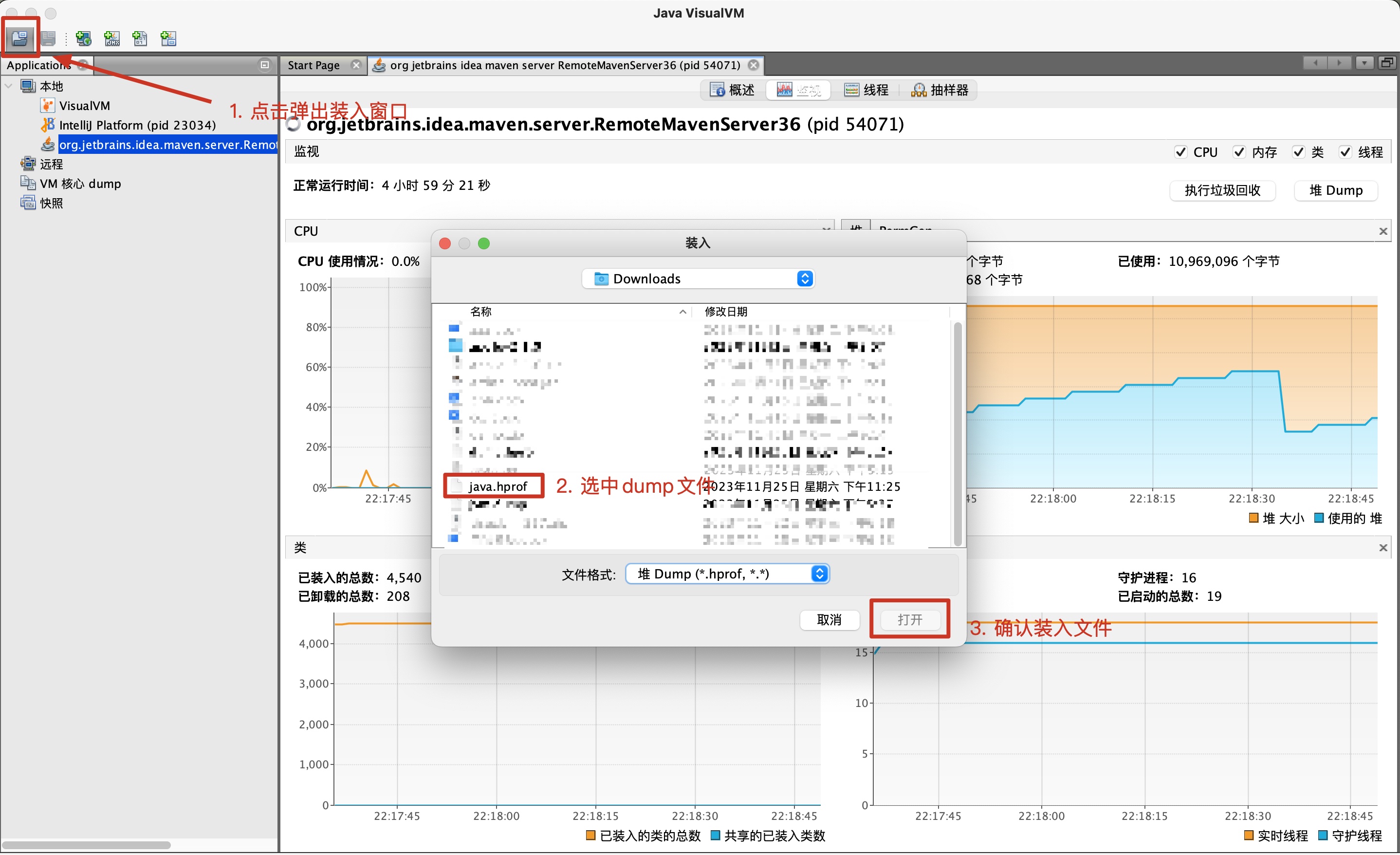Click the Add JMX Connection toolbar icon

[112, 38]
